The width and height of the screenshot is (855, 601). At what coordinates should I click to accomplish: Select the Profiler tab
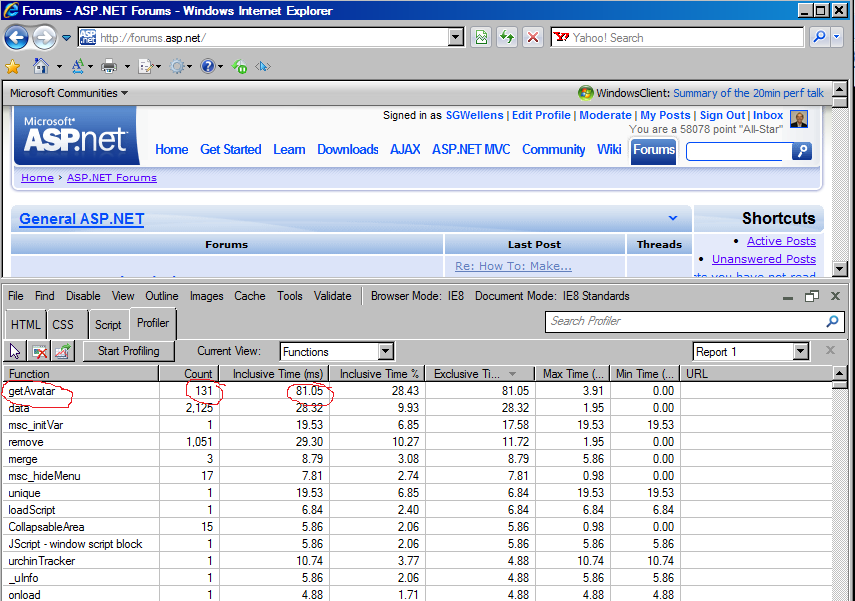coord(153,323)
